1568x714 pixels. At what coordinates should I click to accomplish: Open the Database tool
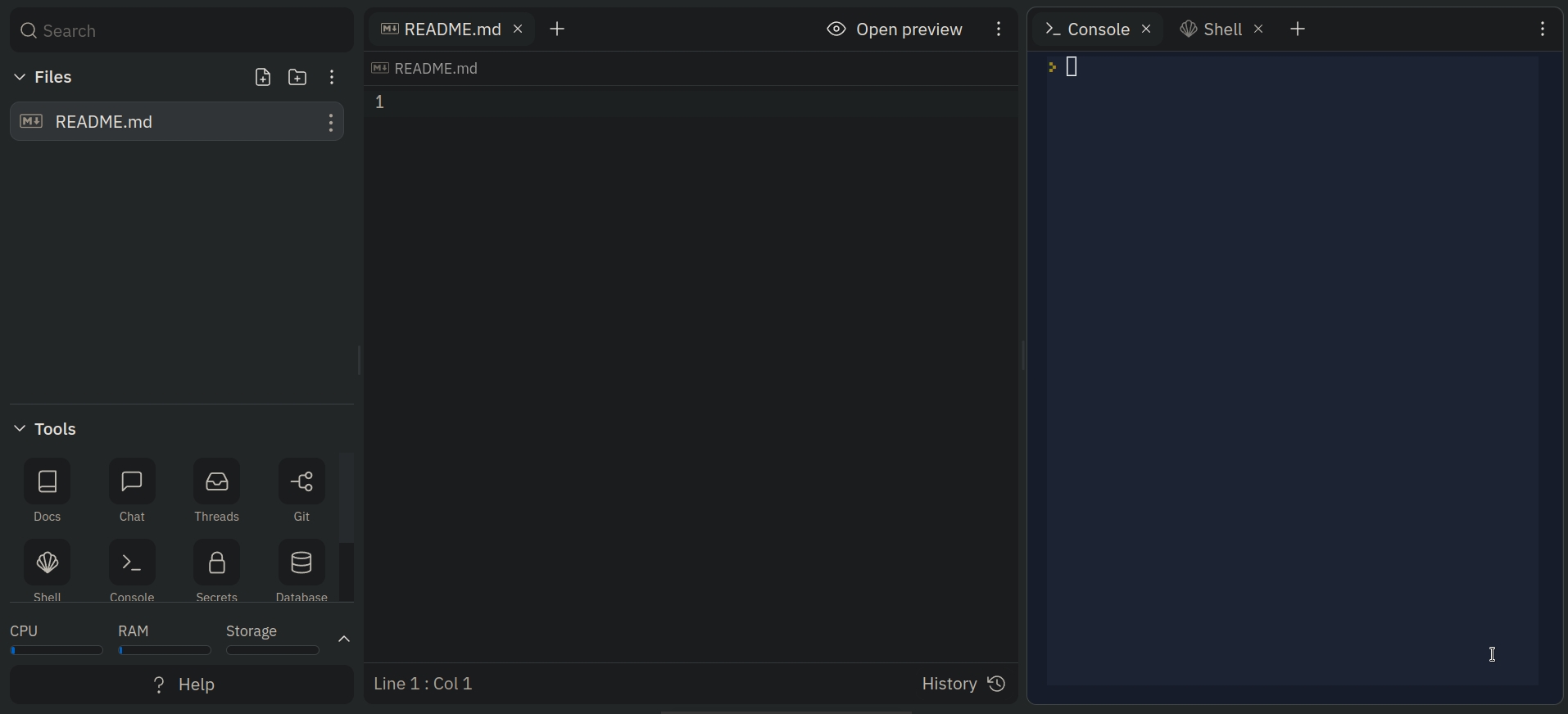point(301,563)
